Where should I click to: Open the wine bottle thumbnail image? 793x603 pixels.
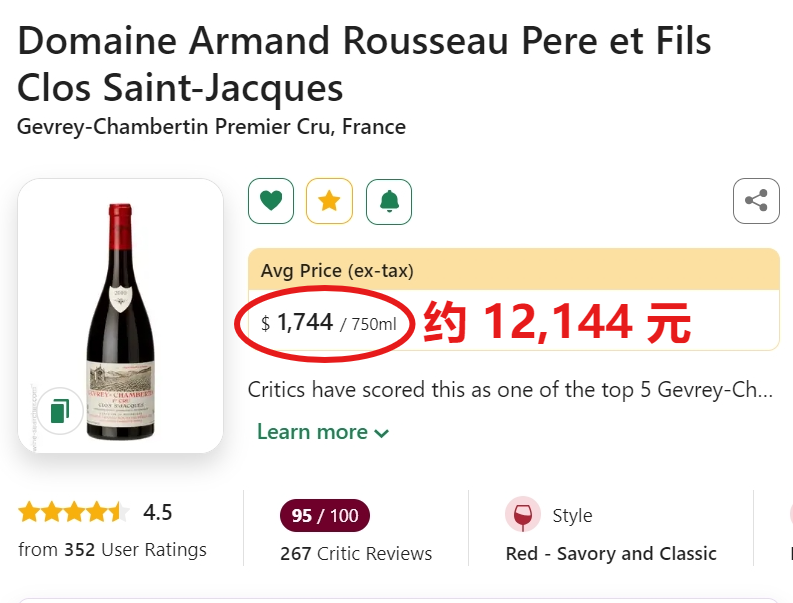click(x=120, y=315)
